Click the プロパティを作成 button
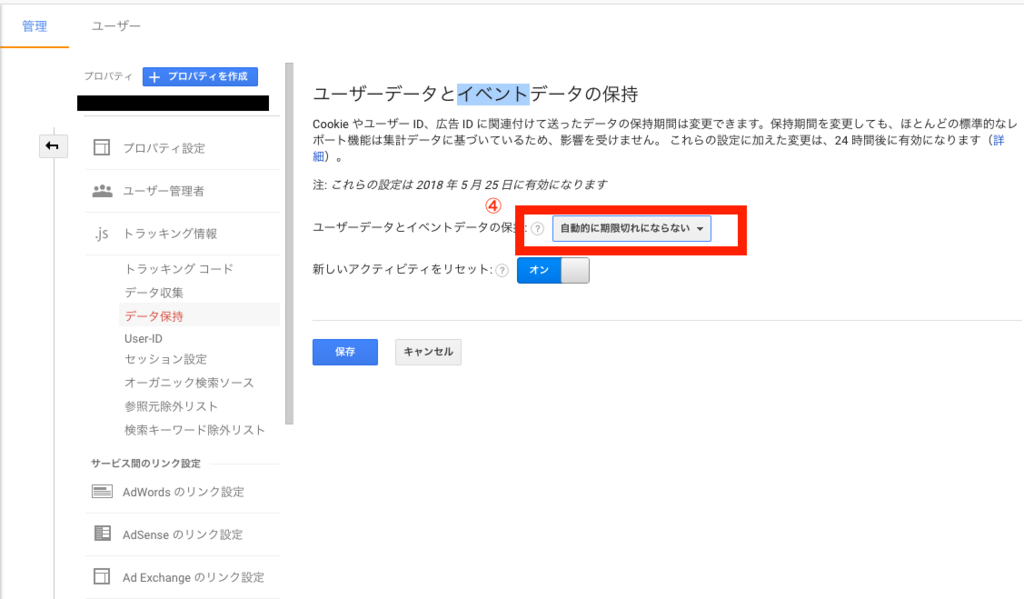The height and width of the screenshot is (599, 1024). coord(200,76)
